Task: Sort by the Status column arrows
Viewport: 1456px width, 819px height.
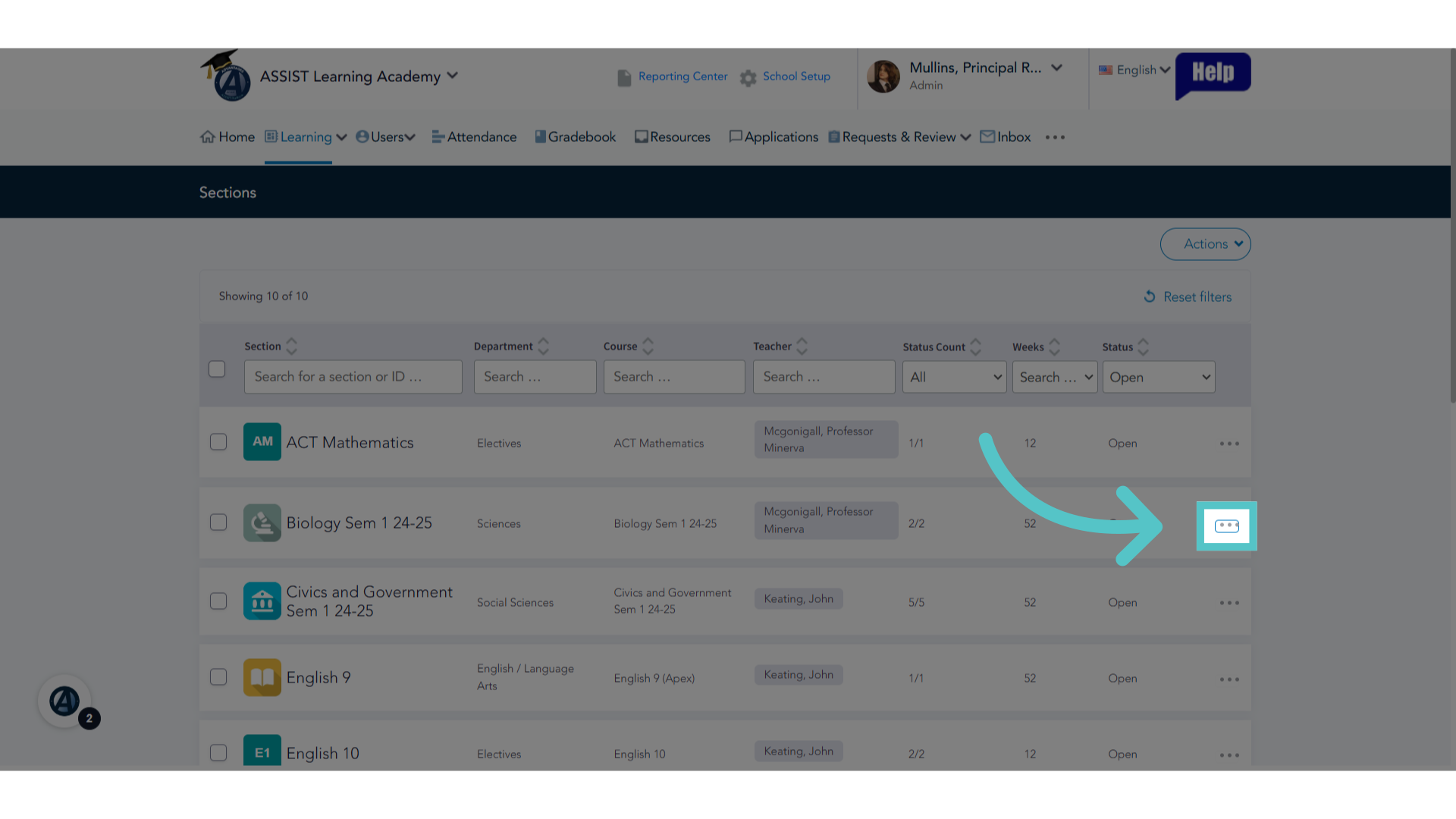Action: 1144,347
